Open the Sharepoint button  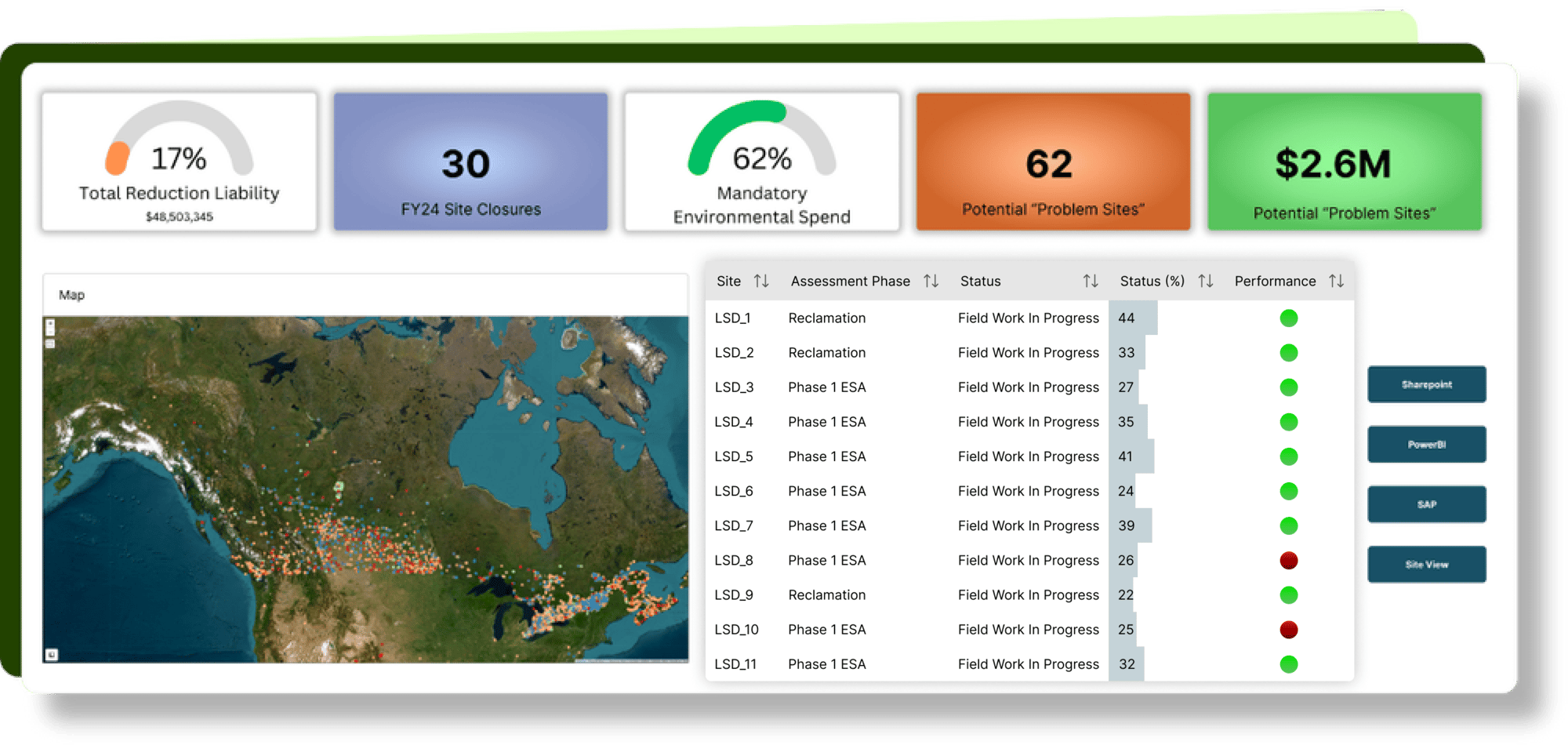coord(1427,384)
